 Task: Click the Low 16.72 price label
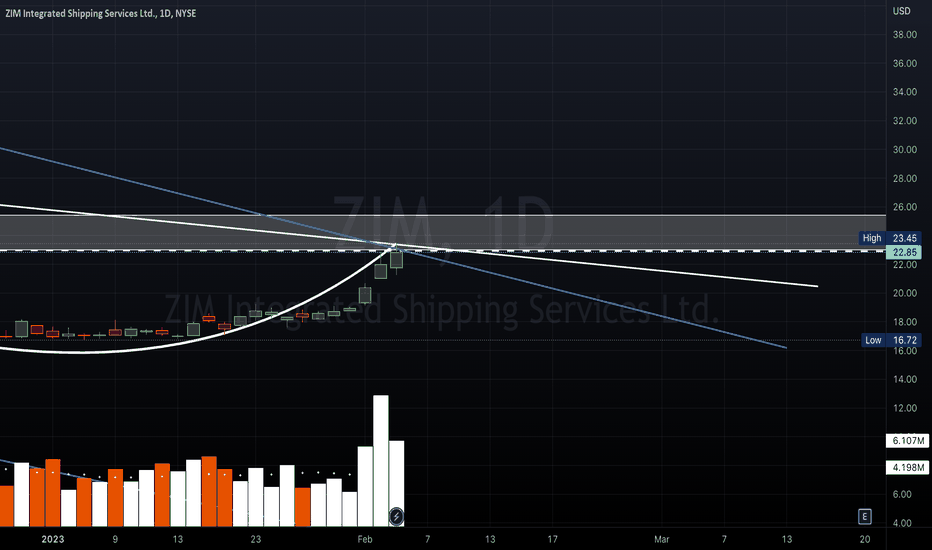892,340
